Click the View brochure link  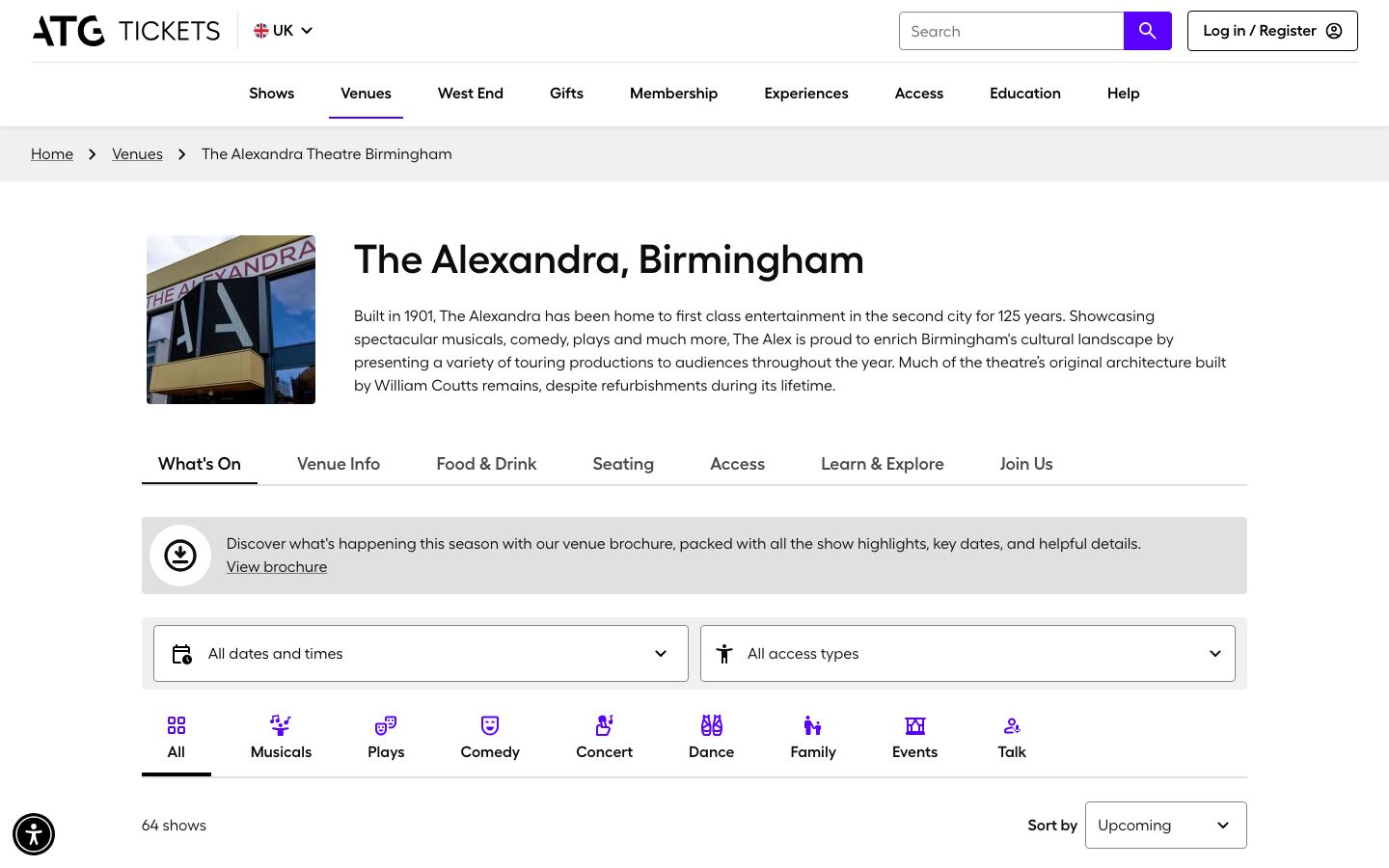coord(277,567)
